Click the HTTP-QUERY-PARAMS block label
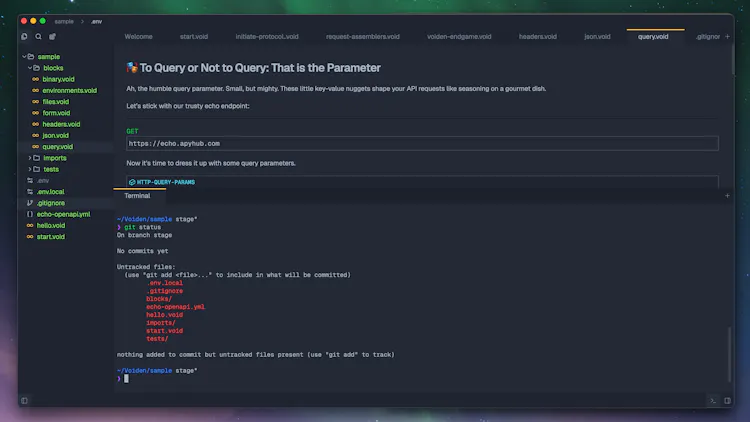The image size is (750, 422). coord(166,182)
